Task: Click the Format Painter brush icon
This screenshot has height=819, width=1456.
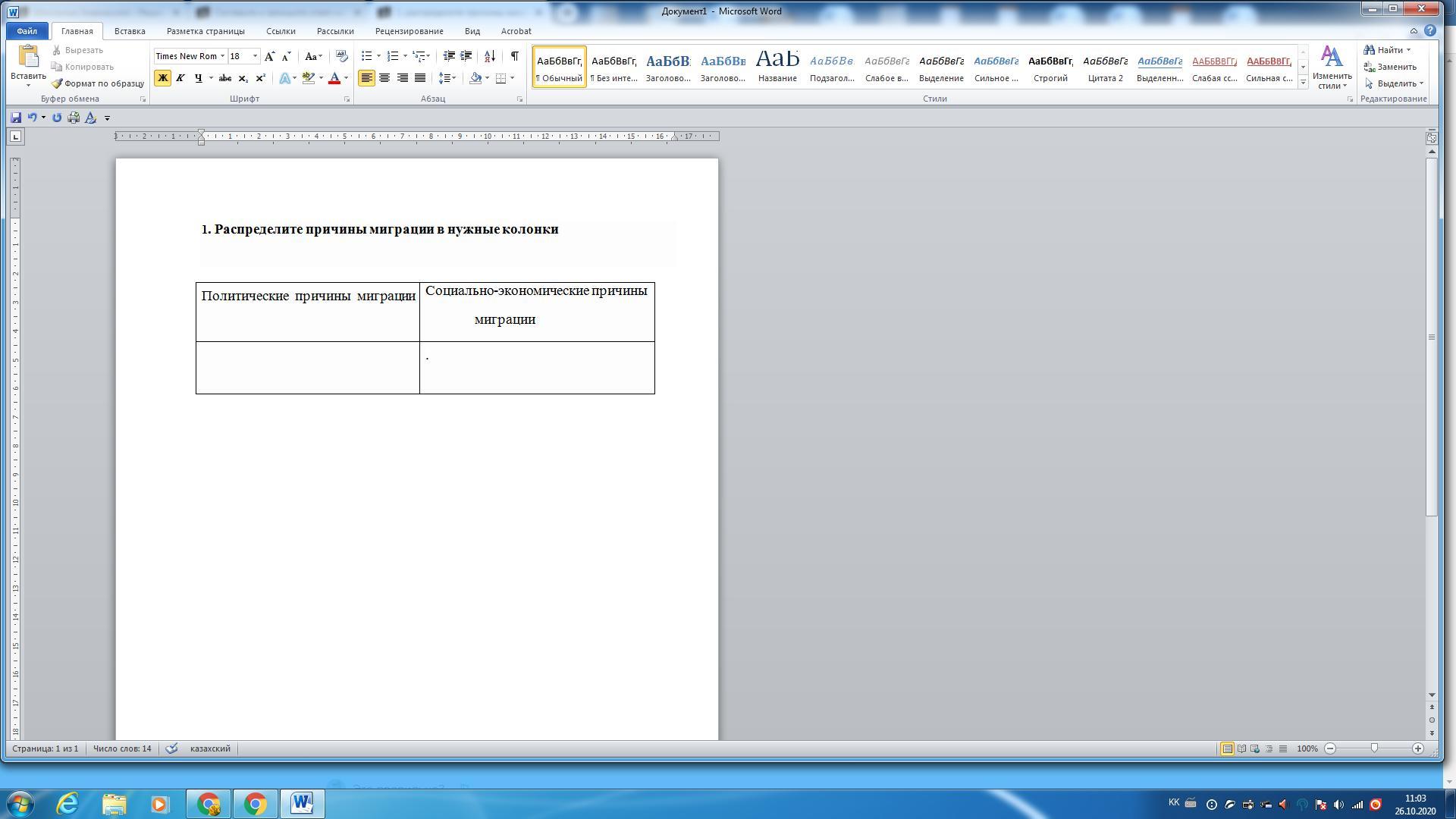Action: [x=58, y=83]
